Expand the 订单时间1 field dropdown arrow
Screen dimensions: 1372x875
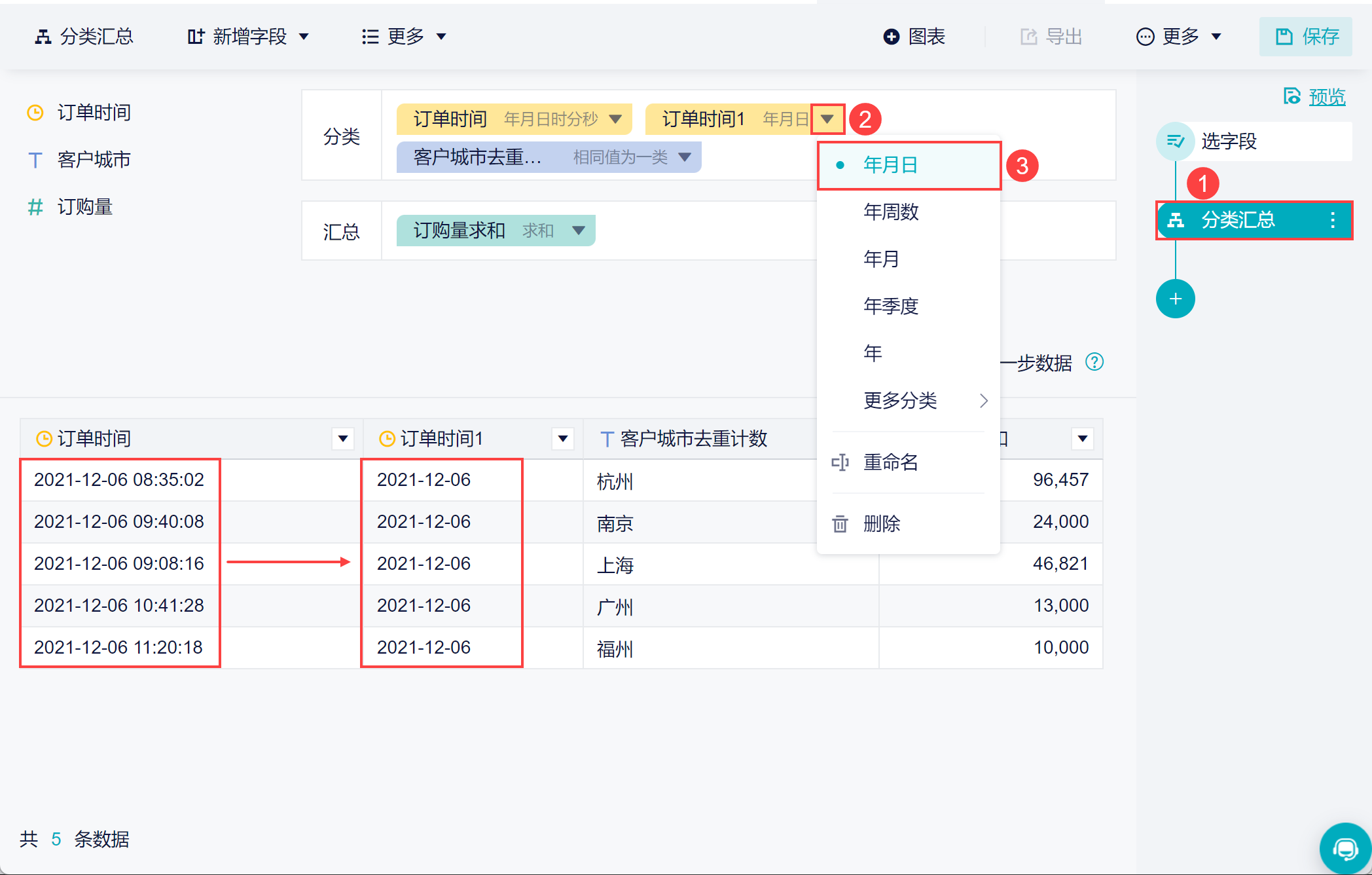[827, 119]
